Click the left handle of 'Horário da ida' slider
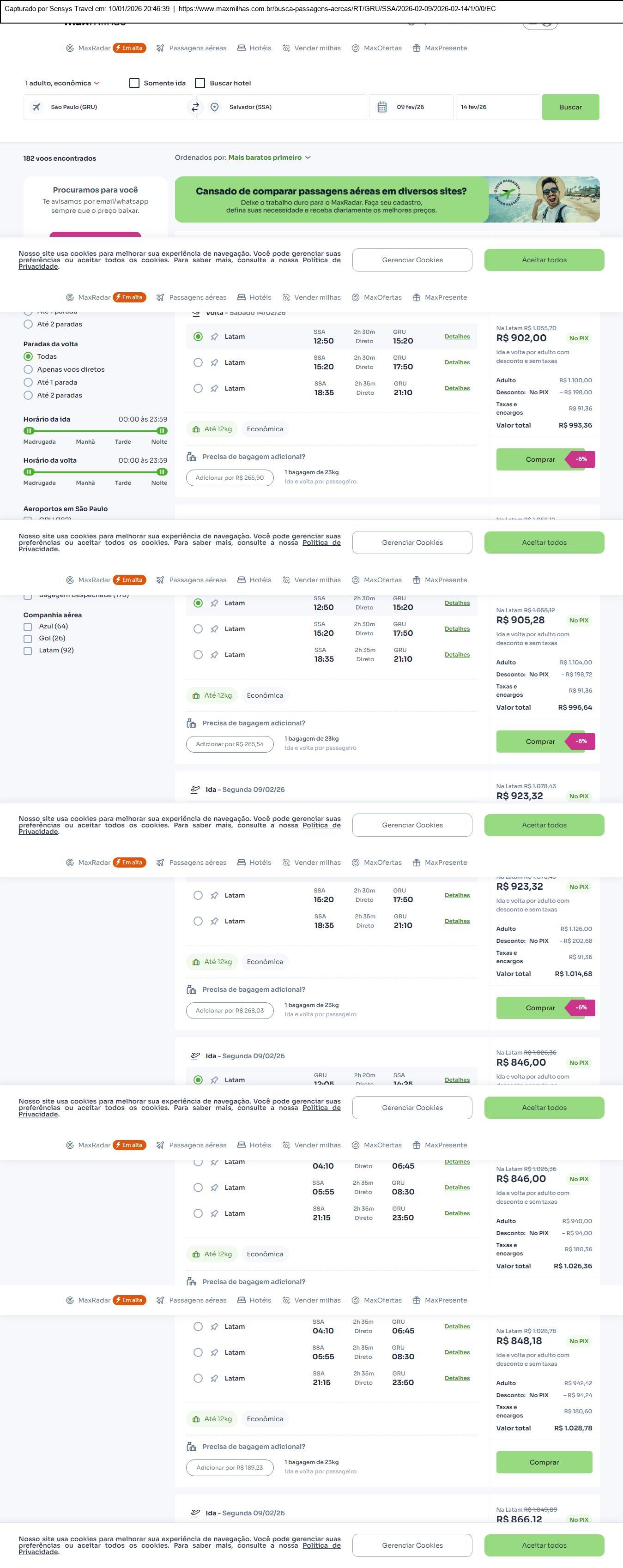This screenshot has height=1568, width=623. [x=29, y=431]
